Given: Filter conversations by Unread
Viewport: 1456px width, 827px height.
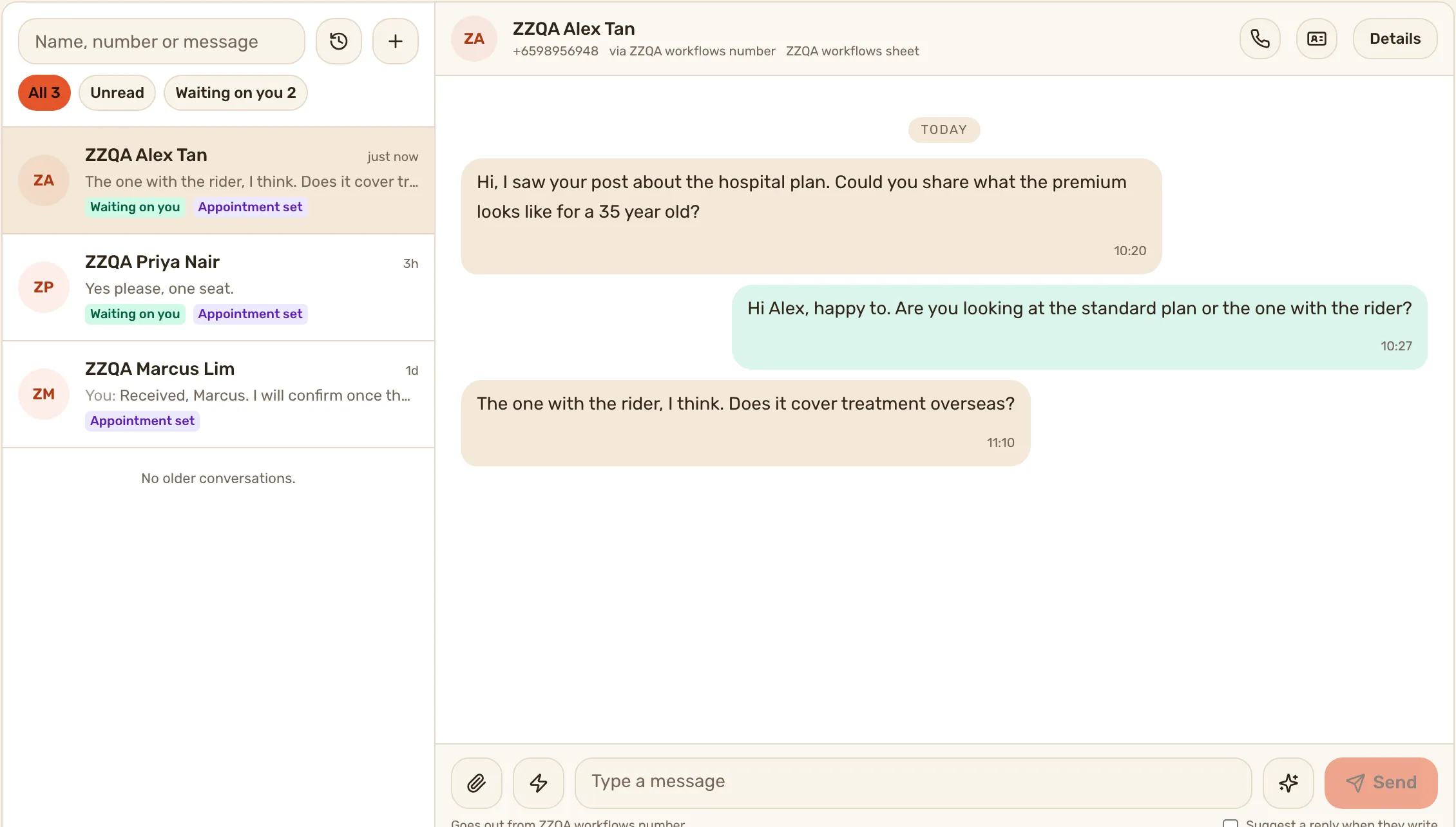Looking at the screenshot, I should click(x=117, y=93).
